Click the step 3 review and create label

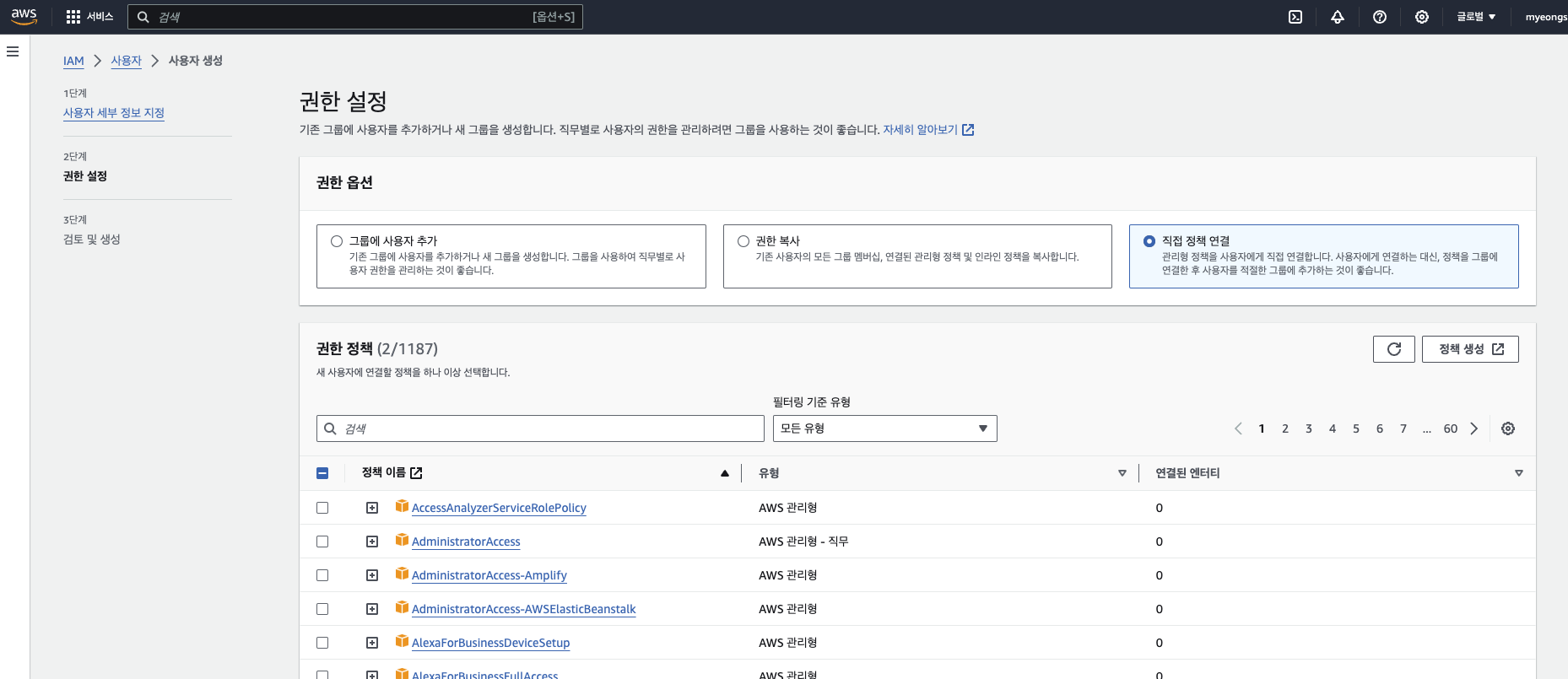(x=92, y=240)
